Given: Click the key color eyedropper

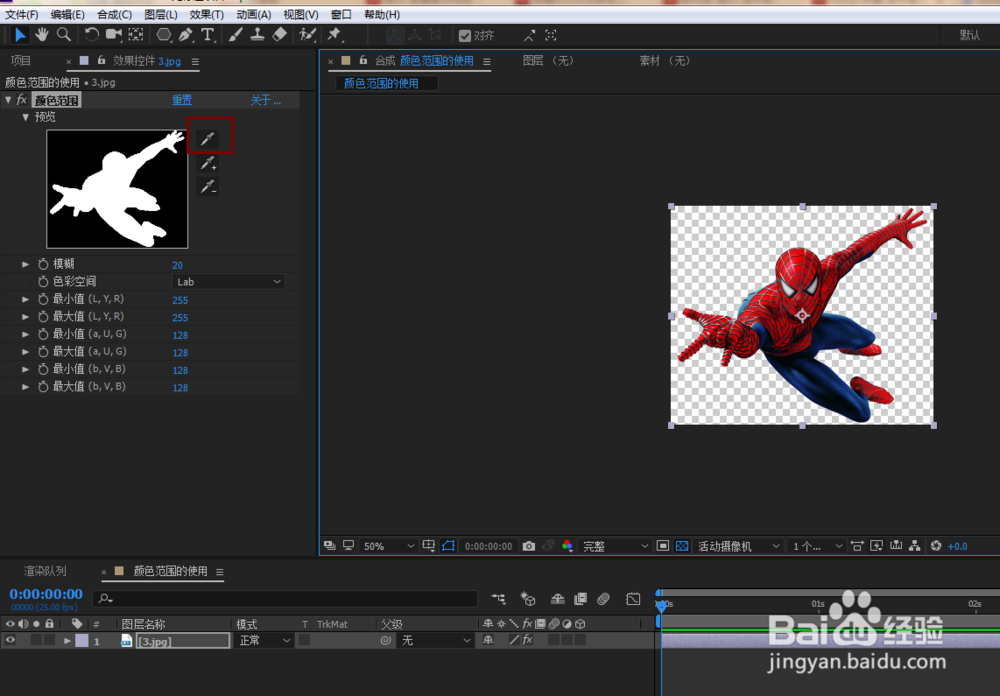Looking at the screenshot, I should pyautogui.click(x=208, y=139).
